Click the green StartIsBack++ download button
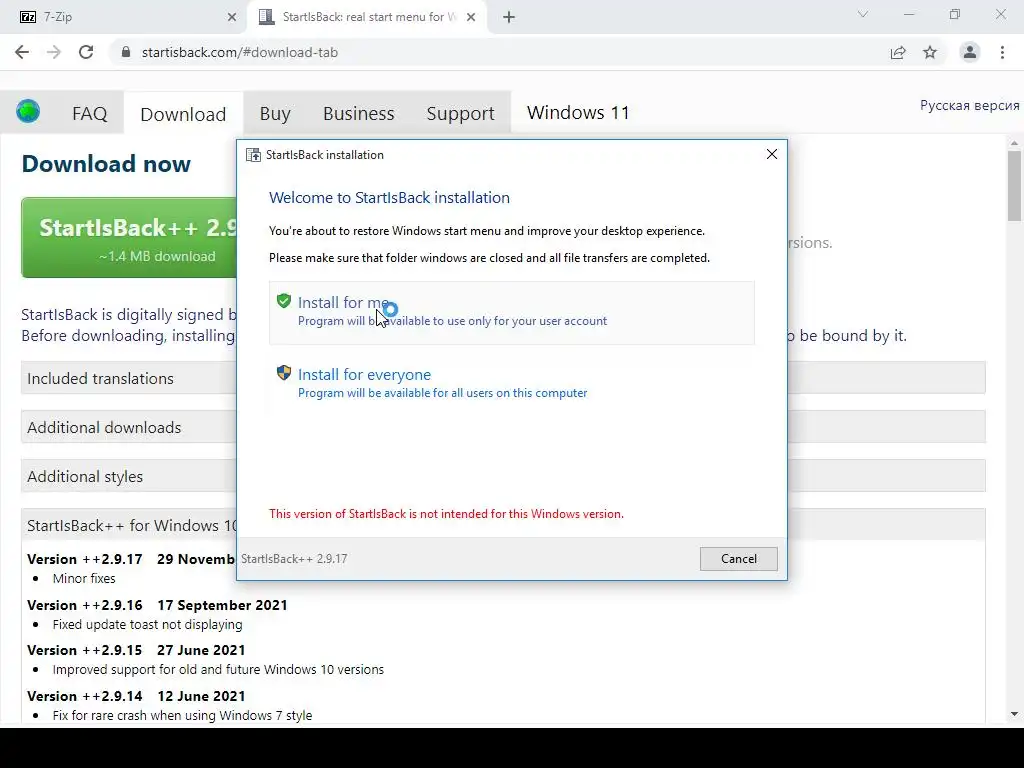The image size is (1024, 768). pyautogui.click(x=129, y=238)
